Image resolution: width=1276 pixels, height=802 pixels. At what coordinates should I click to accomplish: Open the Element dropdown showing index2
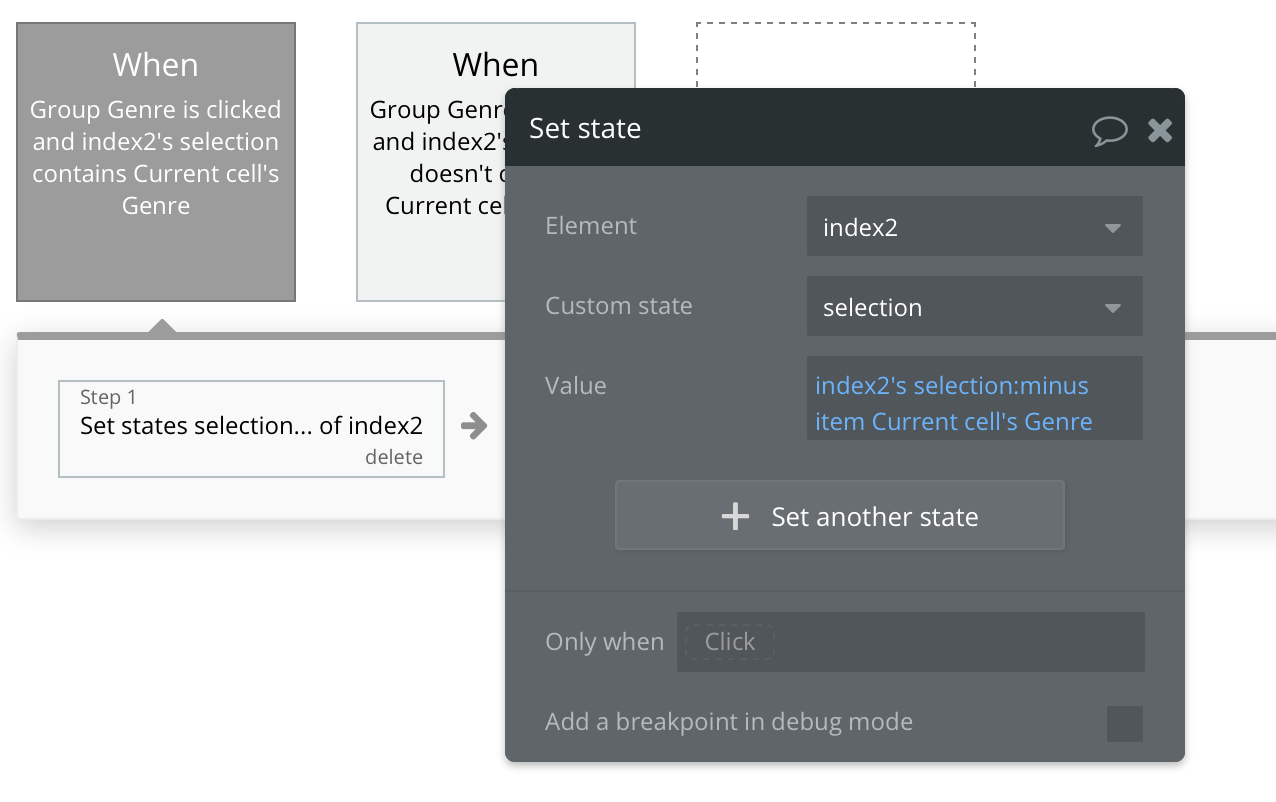tap(974, 227)
